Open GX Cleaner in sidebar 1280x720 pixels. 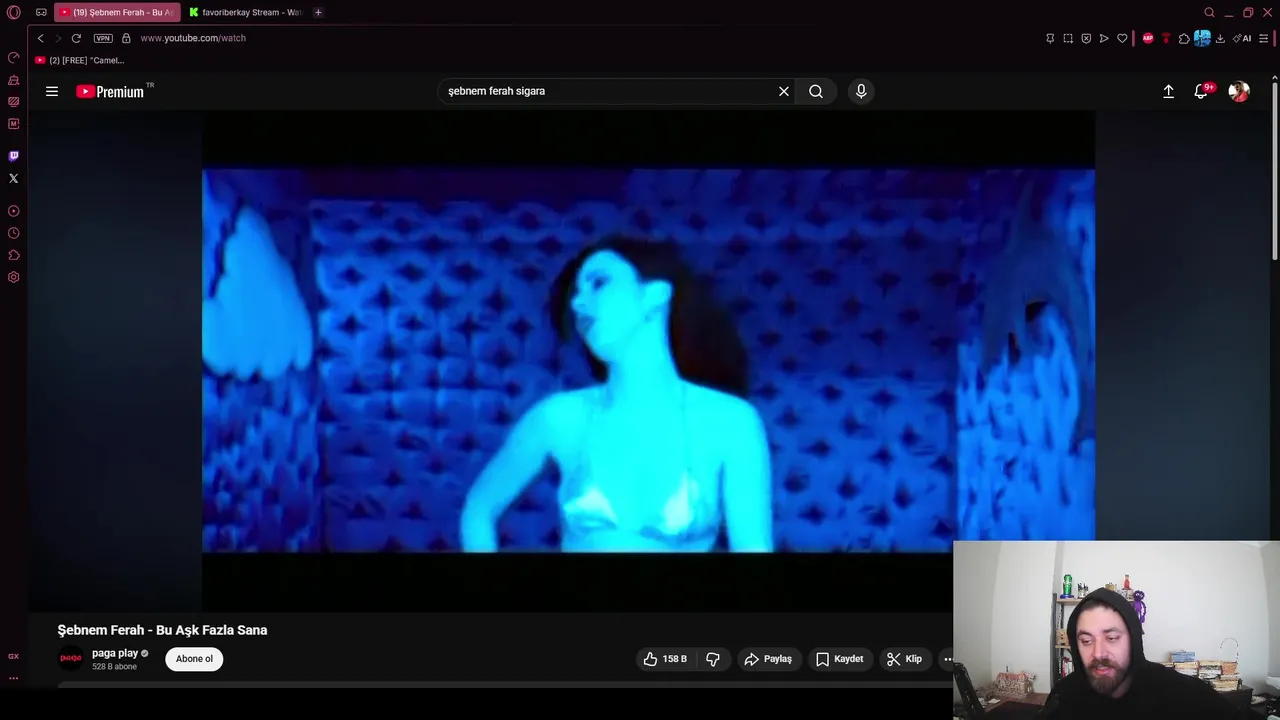(14, 80)
